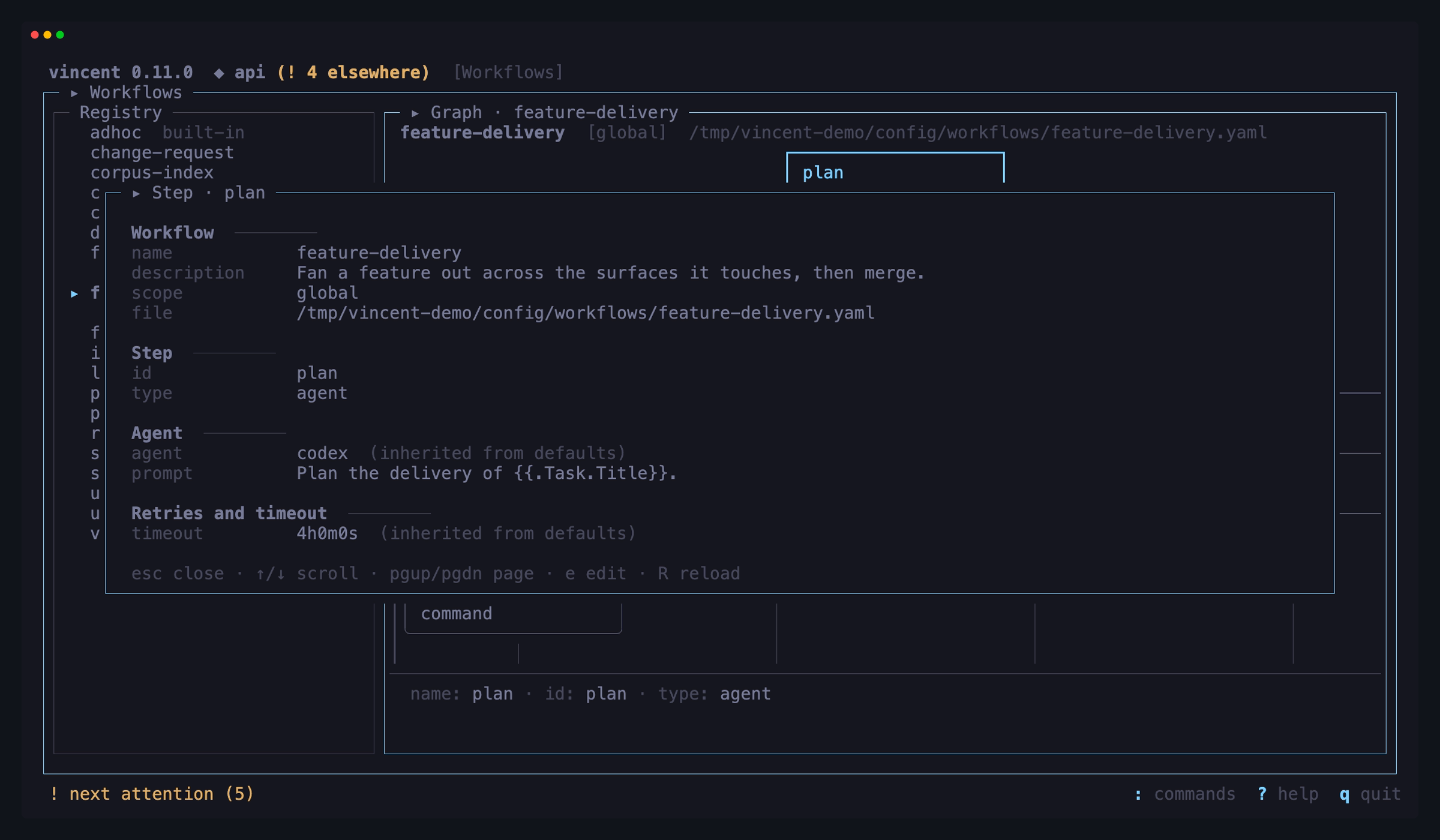Click the prompt 'Plan the delivery of {{.Task.Title}}.'
This screenshot has height=840, width=1440.
click(487, 473)
